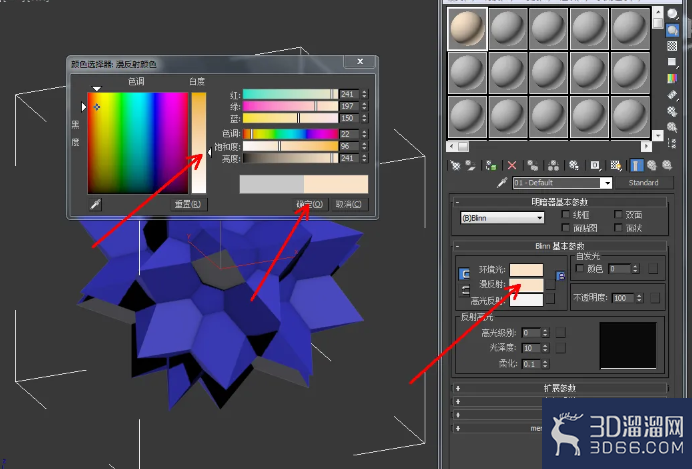Click the Get Material icon
The height and width of the screenshot is (469, 692).
pyautogui.click(x=455, y=165)
